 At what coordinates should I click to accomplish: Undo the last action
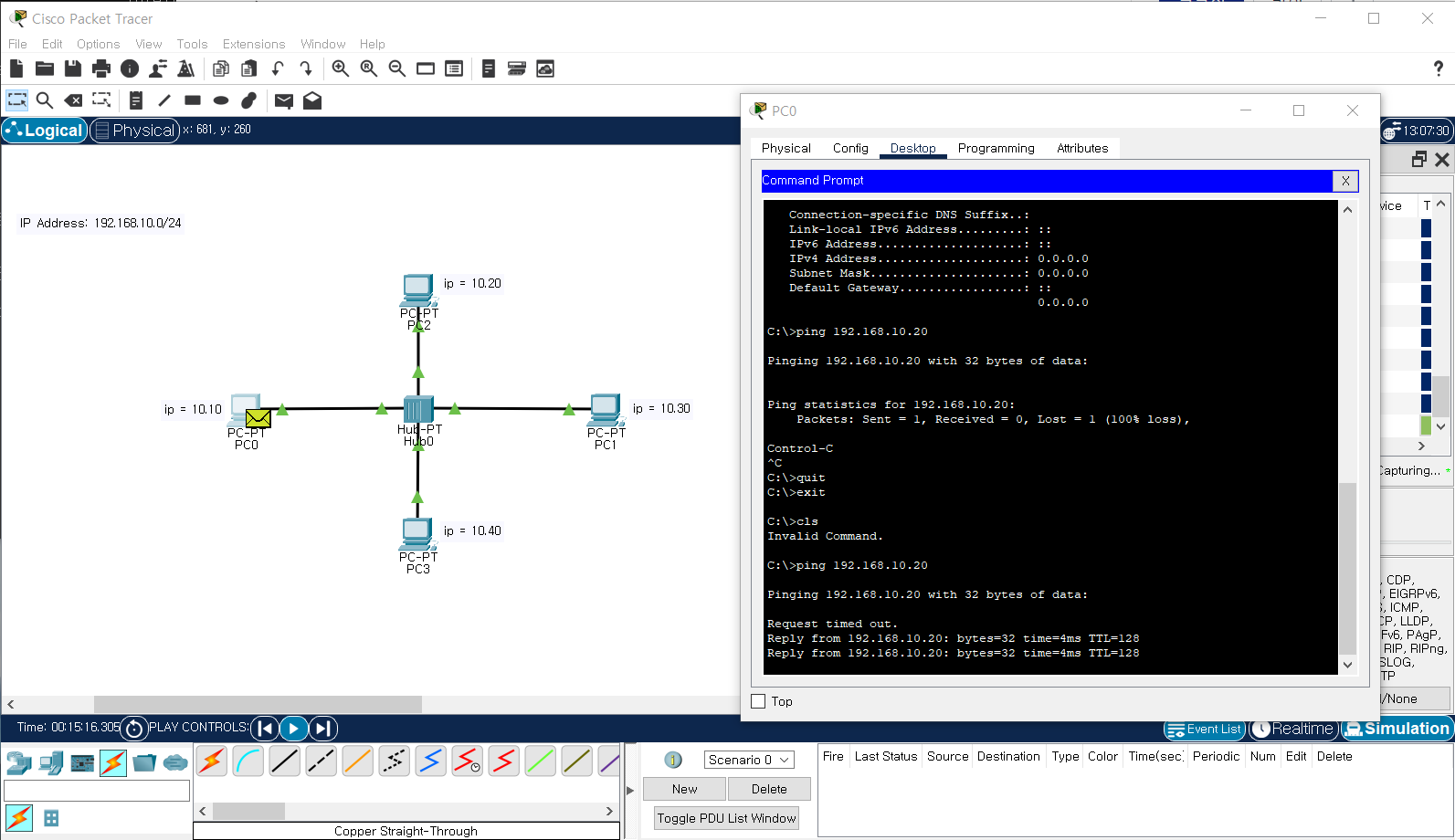point(278,68)
